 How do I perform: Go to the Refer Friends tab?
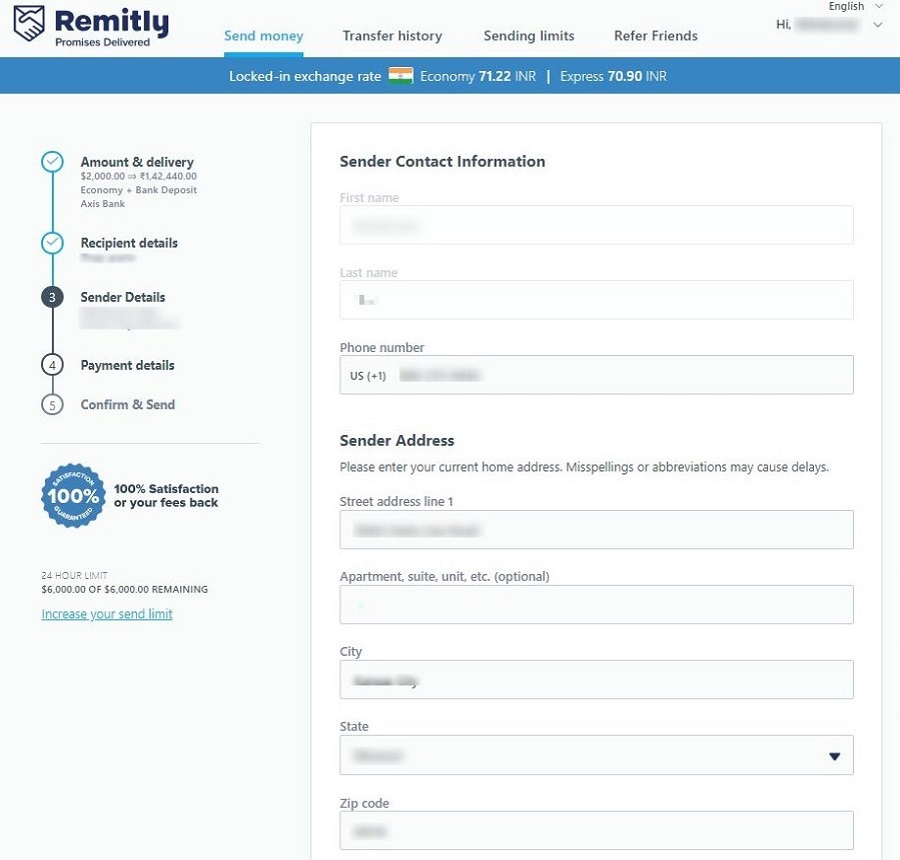coord(656,36)
